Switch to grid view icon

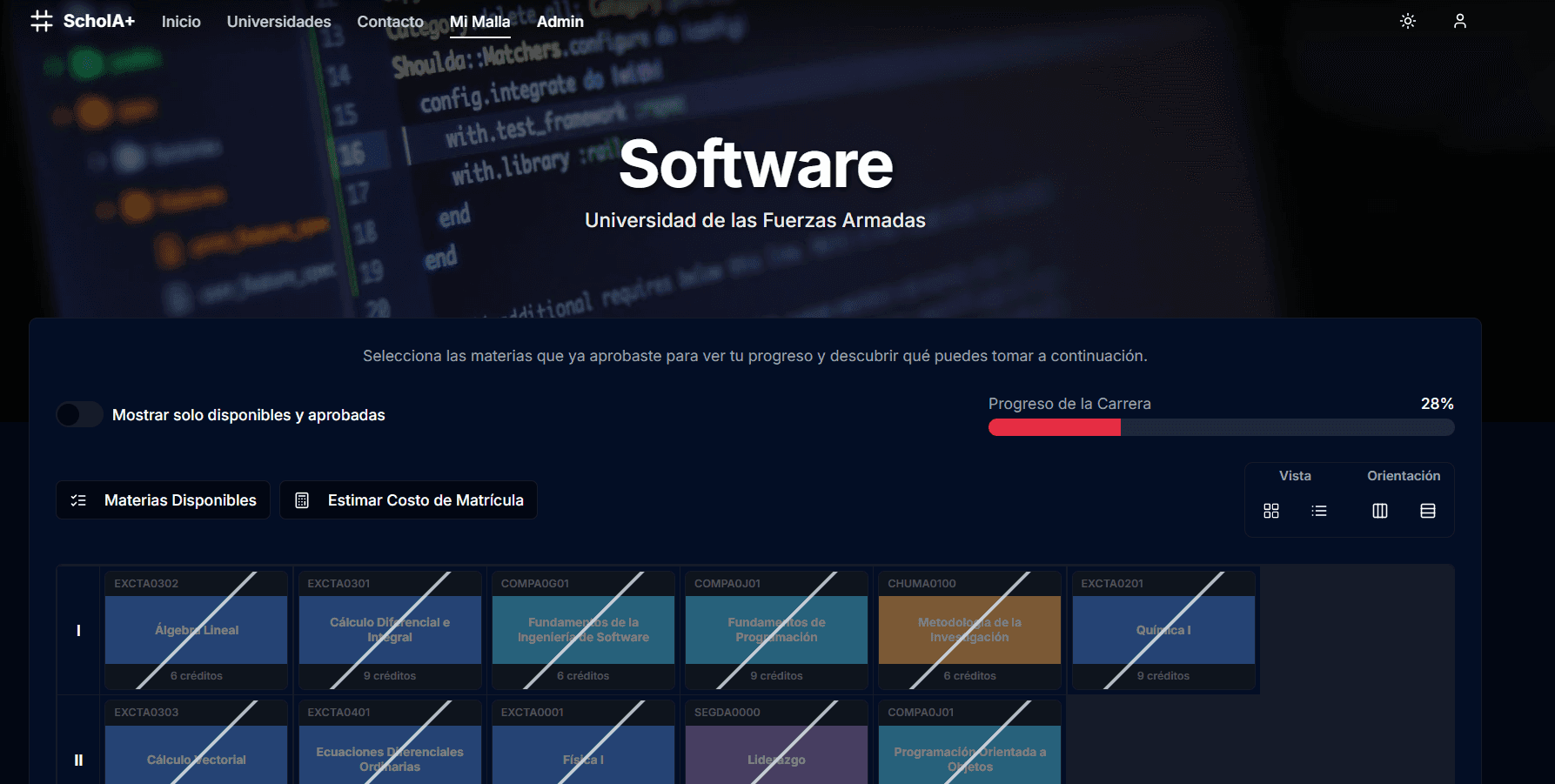1270,511
